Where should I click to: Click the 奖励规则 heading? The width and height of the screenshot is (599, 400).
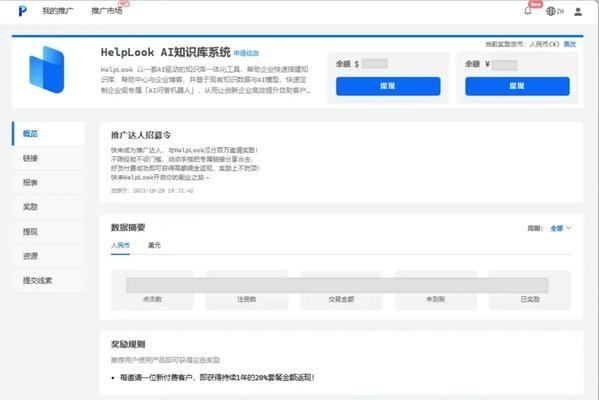point(128,344)
